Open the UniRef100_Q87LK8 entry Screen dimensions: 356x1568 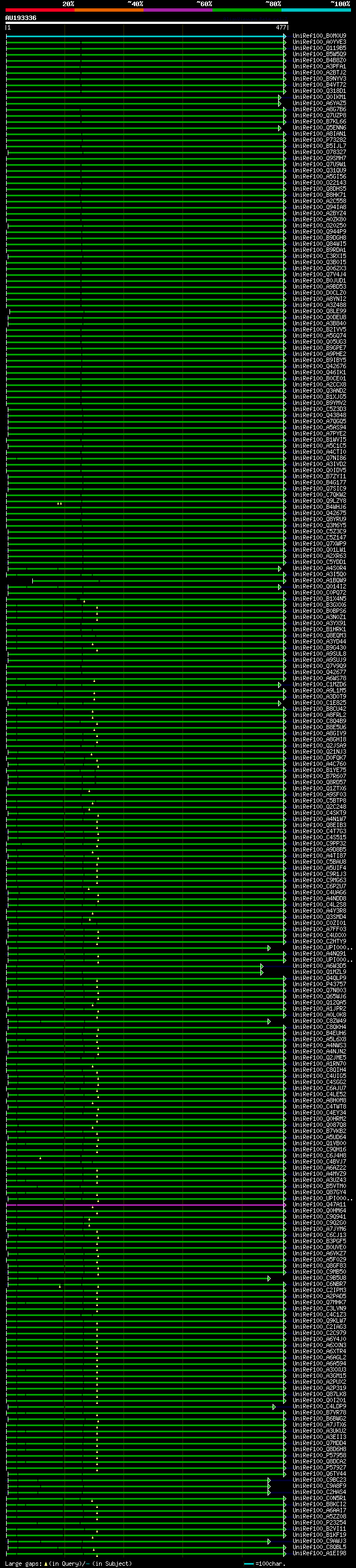point(319,1394)
